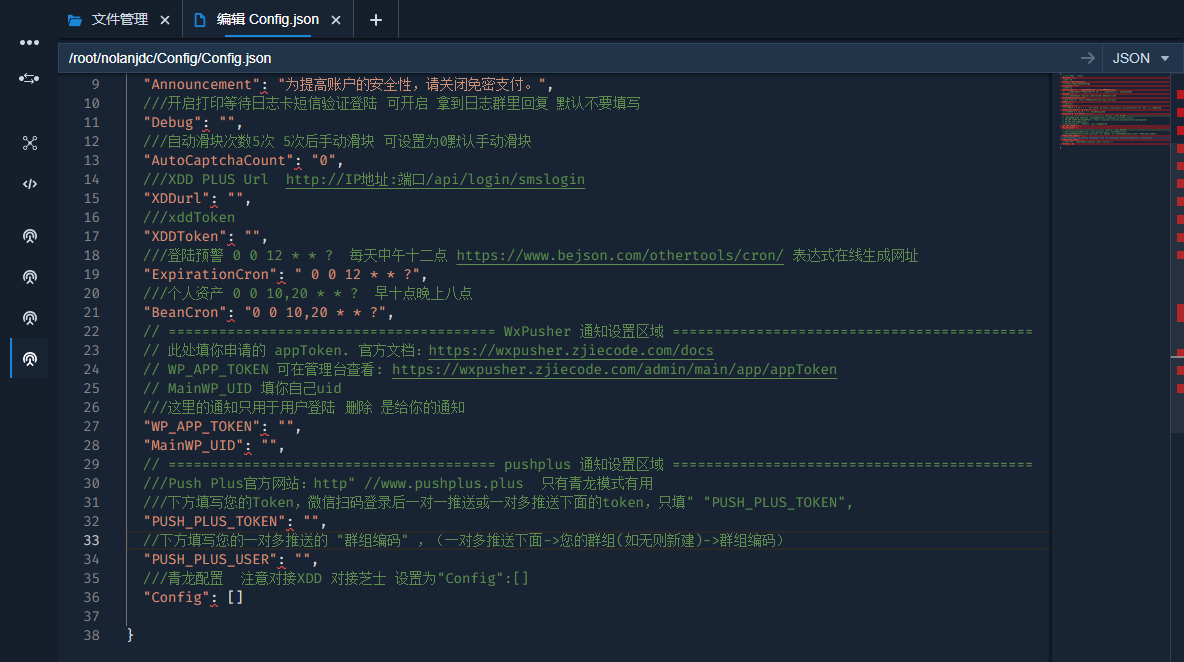Open the bejson.com othertools cron link
Screen dimensions: 1184x662
620,255
